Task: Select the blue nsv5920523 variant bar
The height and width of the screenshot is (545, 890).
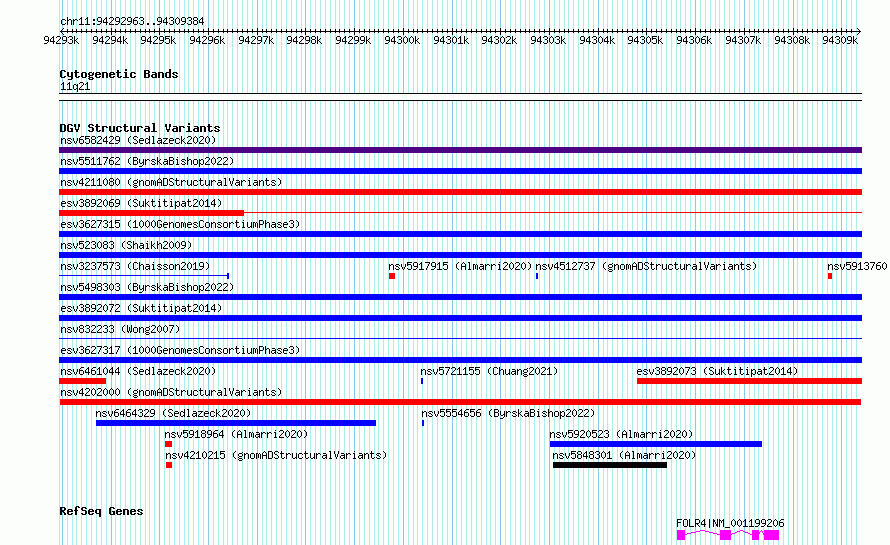Action: click(x=656, y=444)
